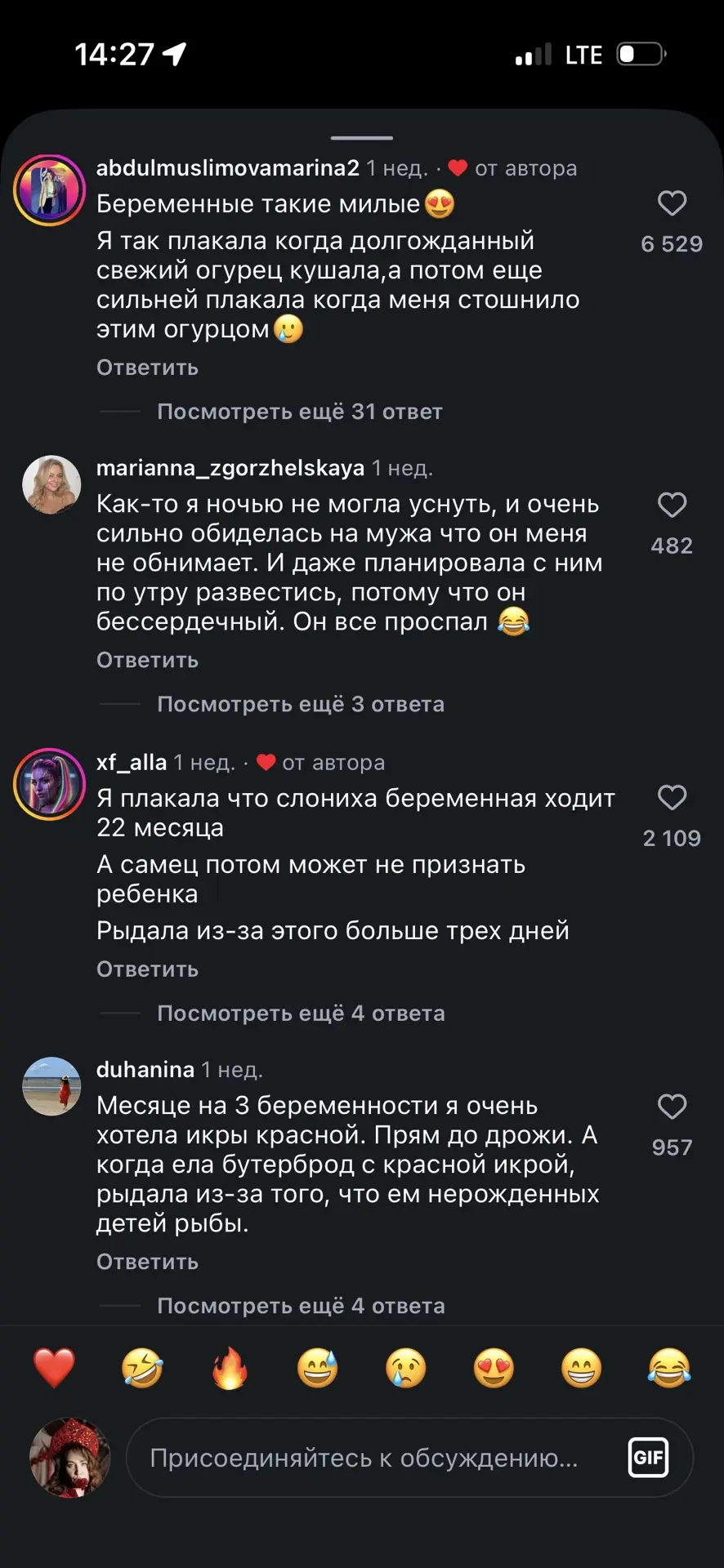Tap the 'Ответить' link under duhanina's comment

pyautogui.click(x=147, y=1262)
